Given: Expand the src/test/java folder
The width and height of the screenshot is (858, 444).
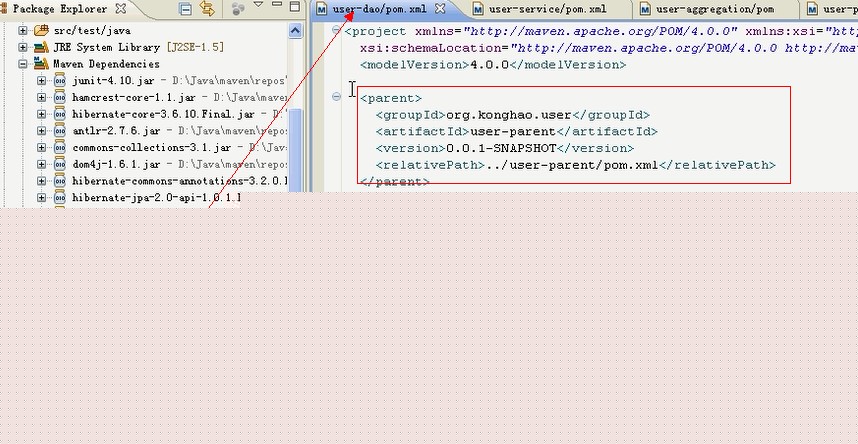Looking at the screenshot, I should tap(24, 30).
